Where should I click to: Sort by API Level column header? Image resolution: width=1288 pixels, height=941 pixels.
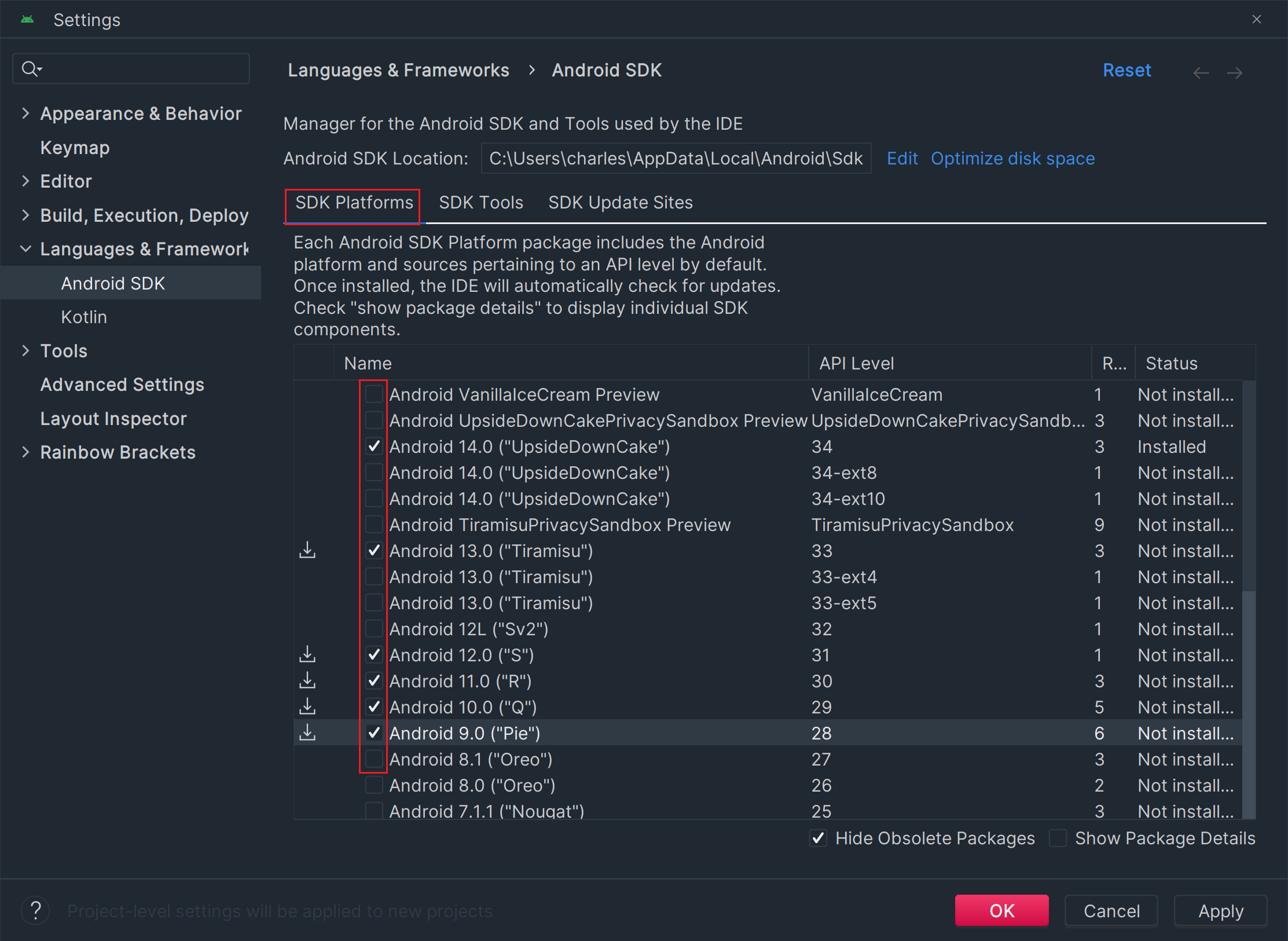click(949, 363)
